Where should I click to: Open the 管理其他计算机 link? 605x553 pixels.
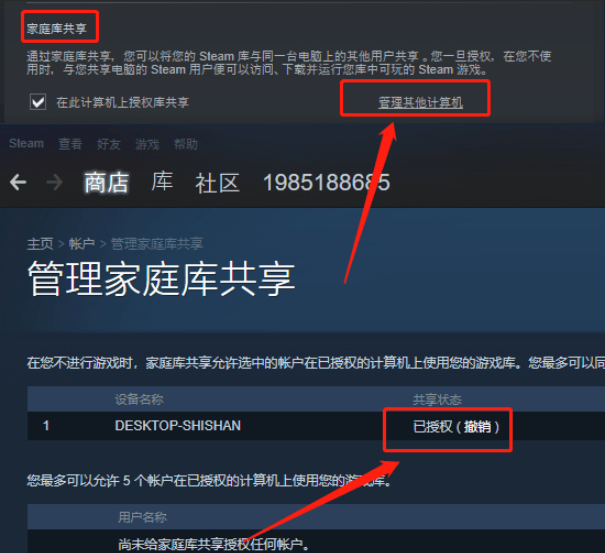(x=420, y=102)
